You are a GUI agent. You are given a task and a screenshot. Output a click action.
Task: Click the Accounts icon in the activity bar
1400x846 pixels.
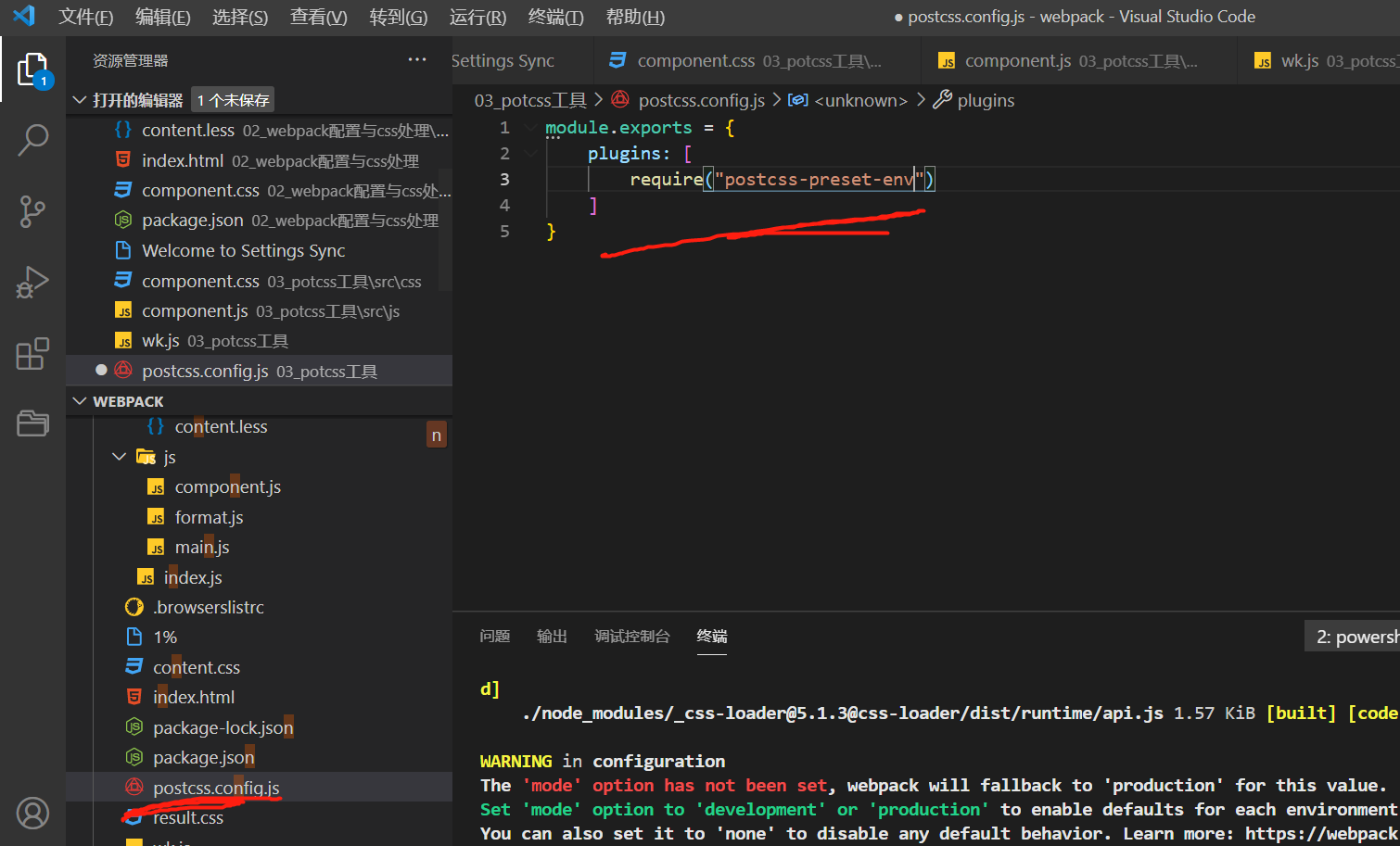pyautogui.click(x=32, y=813)
